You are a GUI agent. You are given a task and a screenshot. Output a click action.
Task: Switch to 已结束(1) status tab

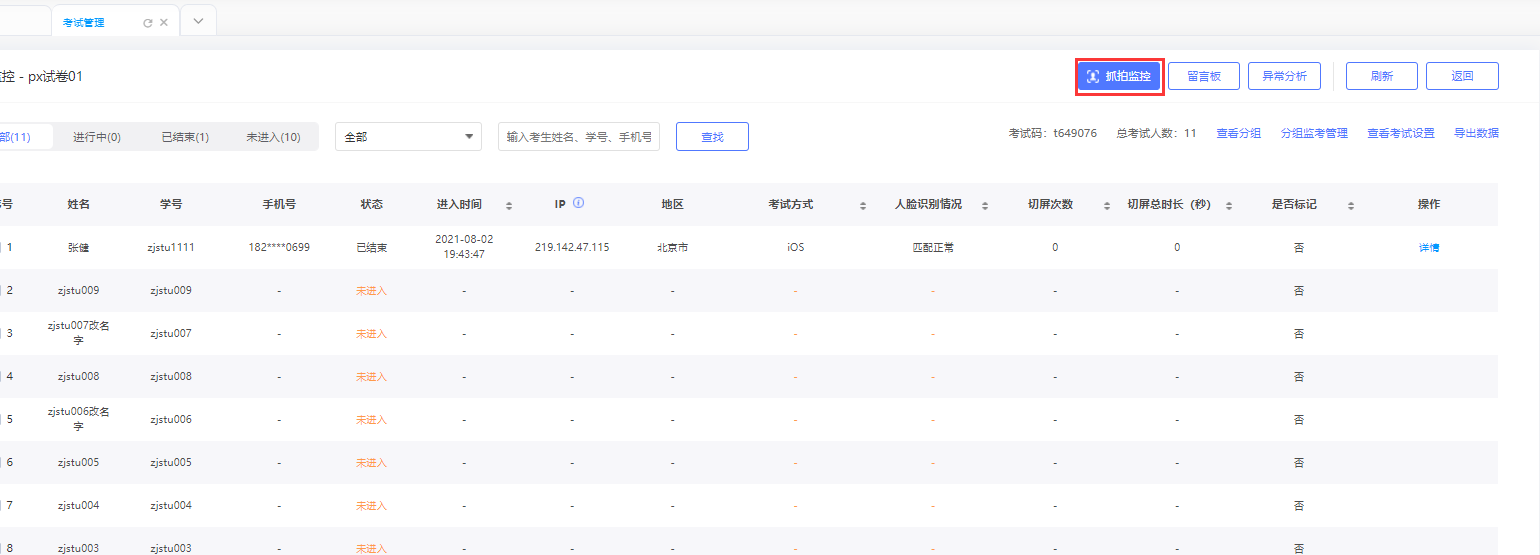click(185, 137)
